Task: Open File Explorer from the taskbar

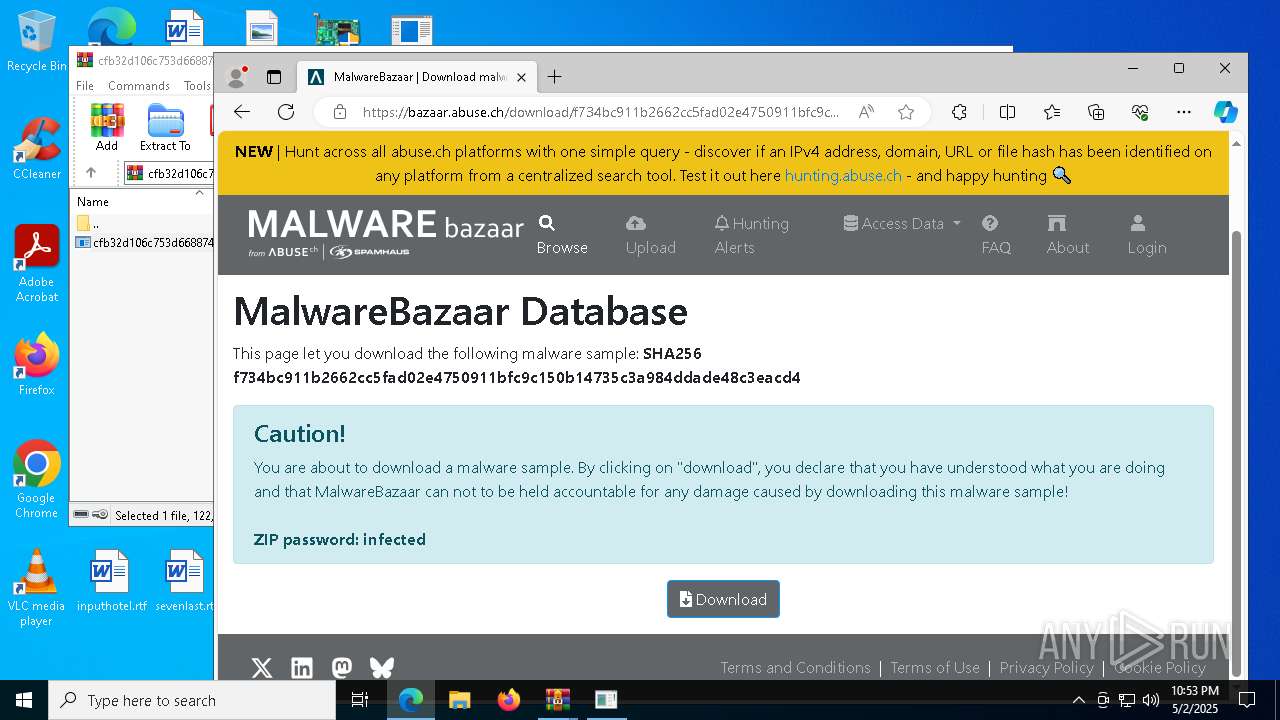Action: tap(460, 700)
